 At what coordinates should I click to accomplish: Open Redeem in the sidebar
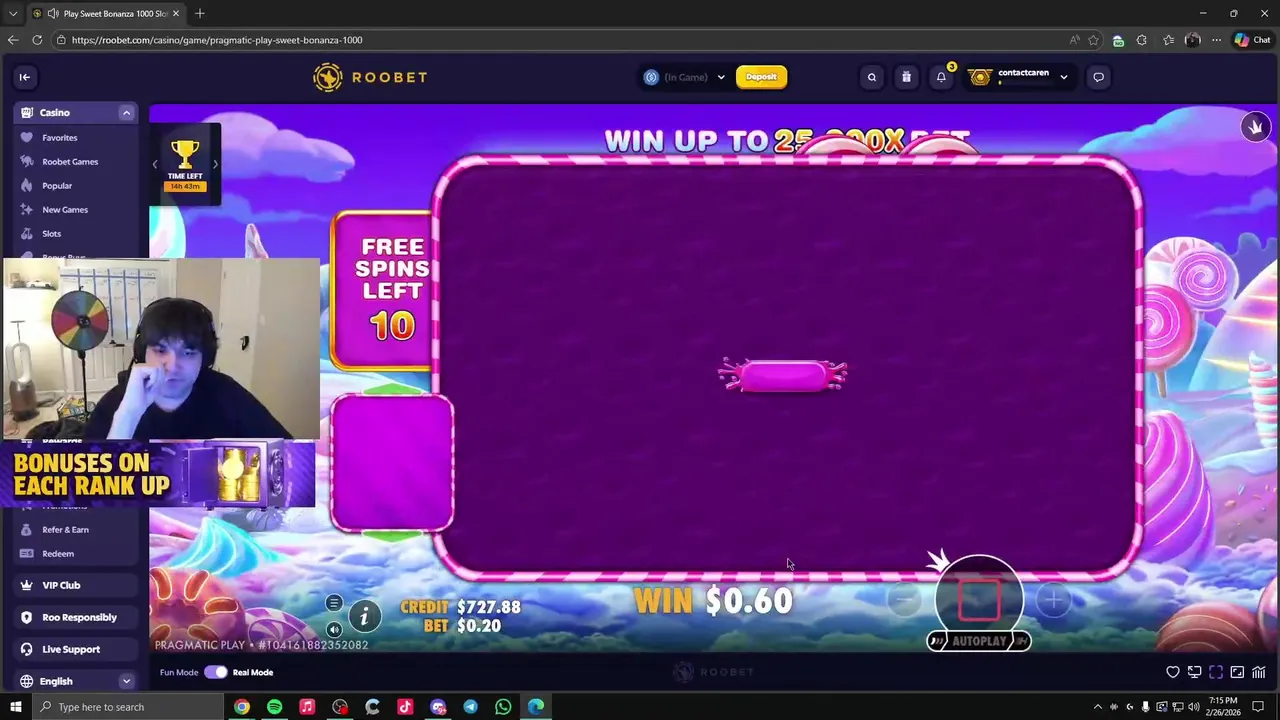click(x=58, y=554)
